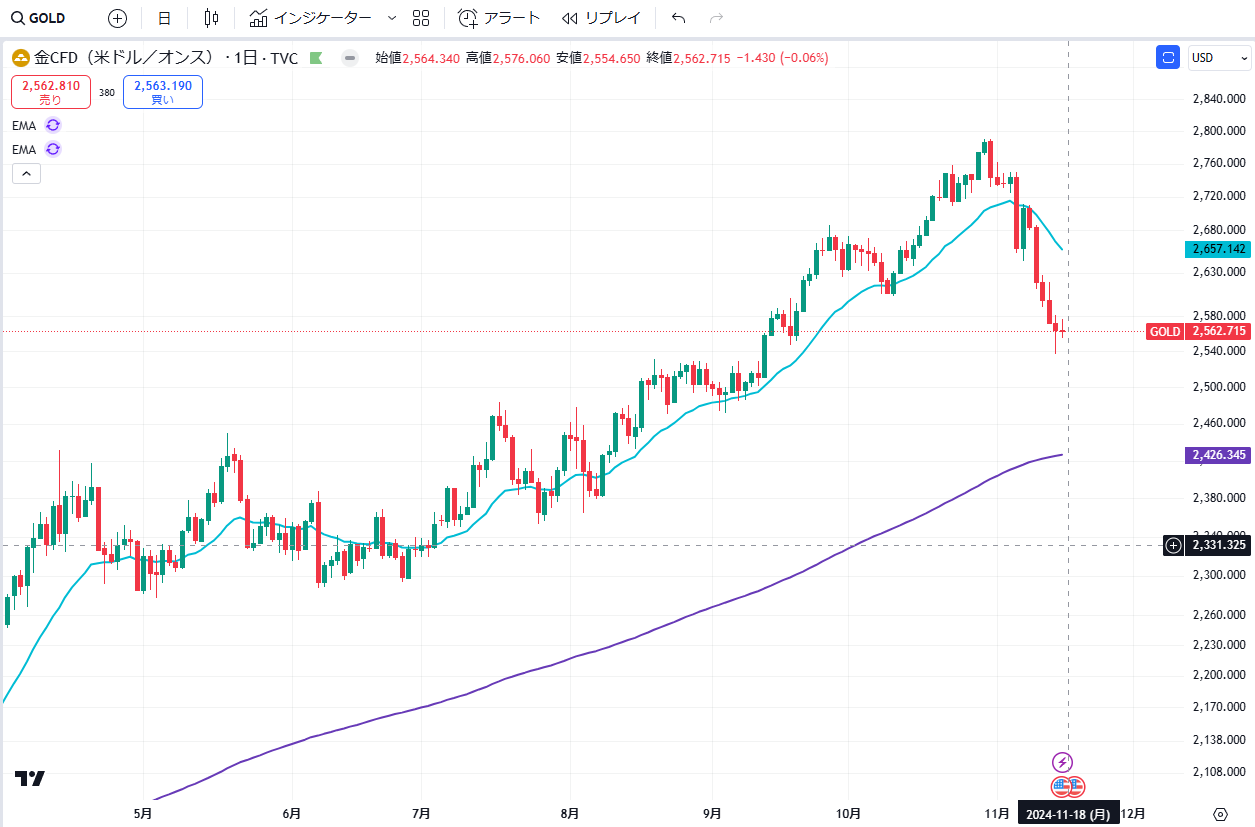The width and height of the screenshot is (1255, 827).
Task: Open the indicator templates grid icon
Action: coord(421,18)
